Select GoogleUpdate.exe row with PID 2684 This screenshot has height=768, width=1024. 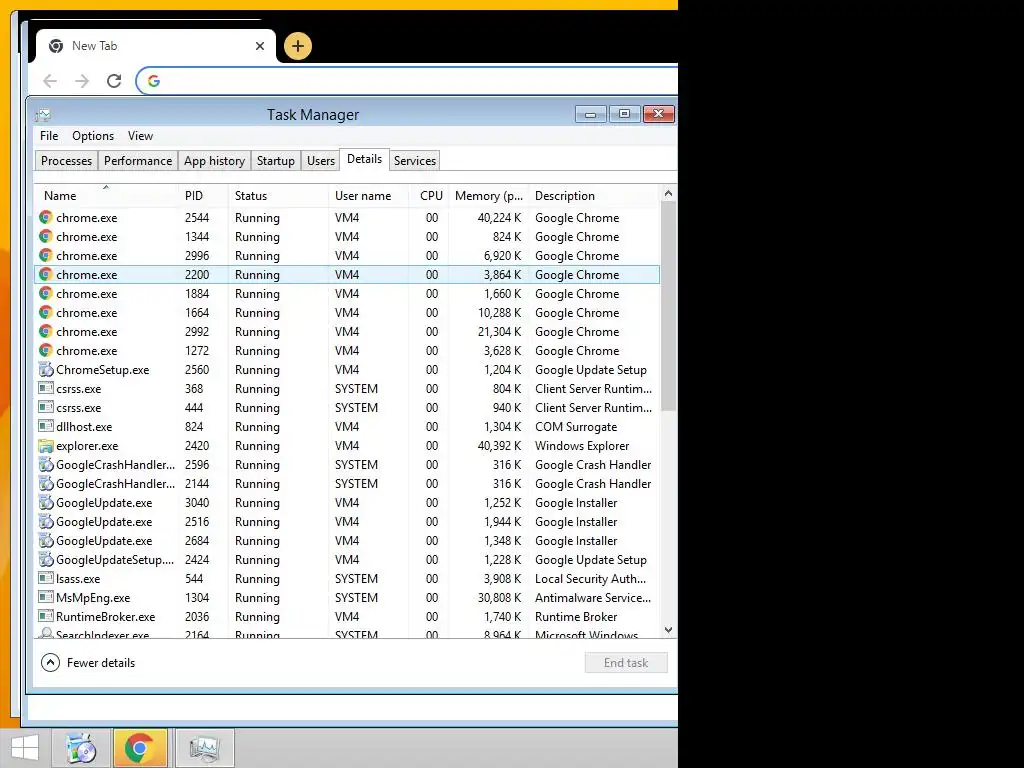point(347,541)
